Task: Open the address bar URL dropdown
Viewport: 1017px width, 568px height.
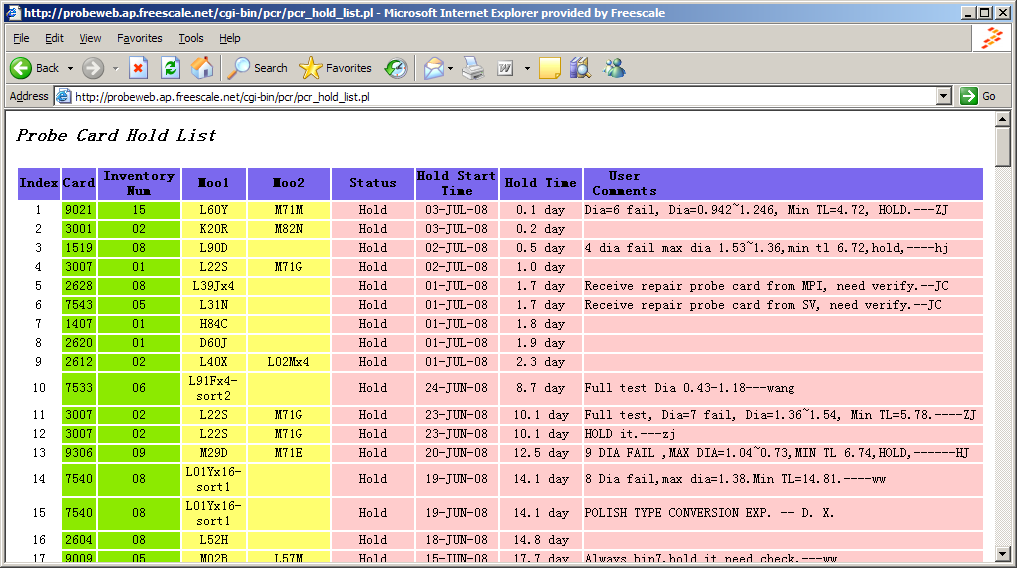Action: 943,96
